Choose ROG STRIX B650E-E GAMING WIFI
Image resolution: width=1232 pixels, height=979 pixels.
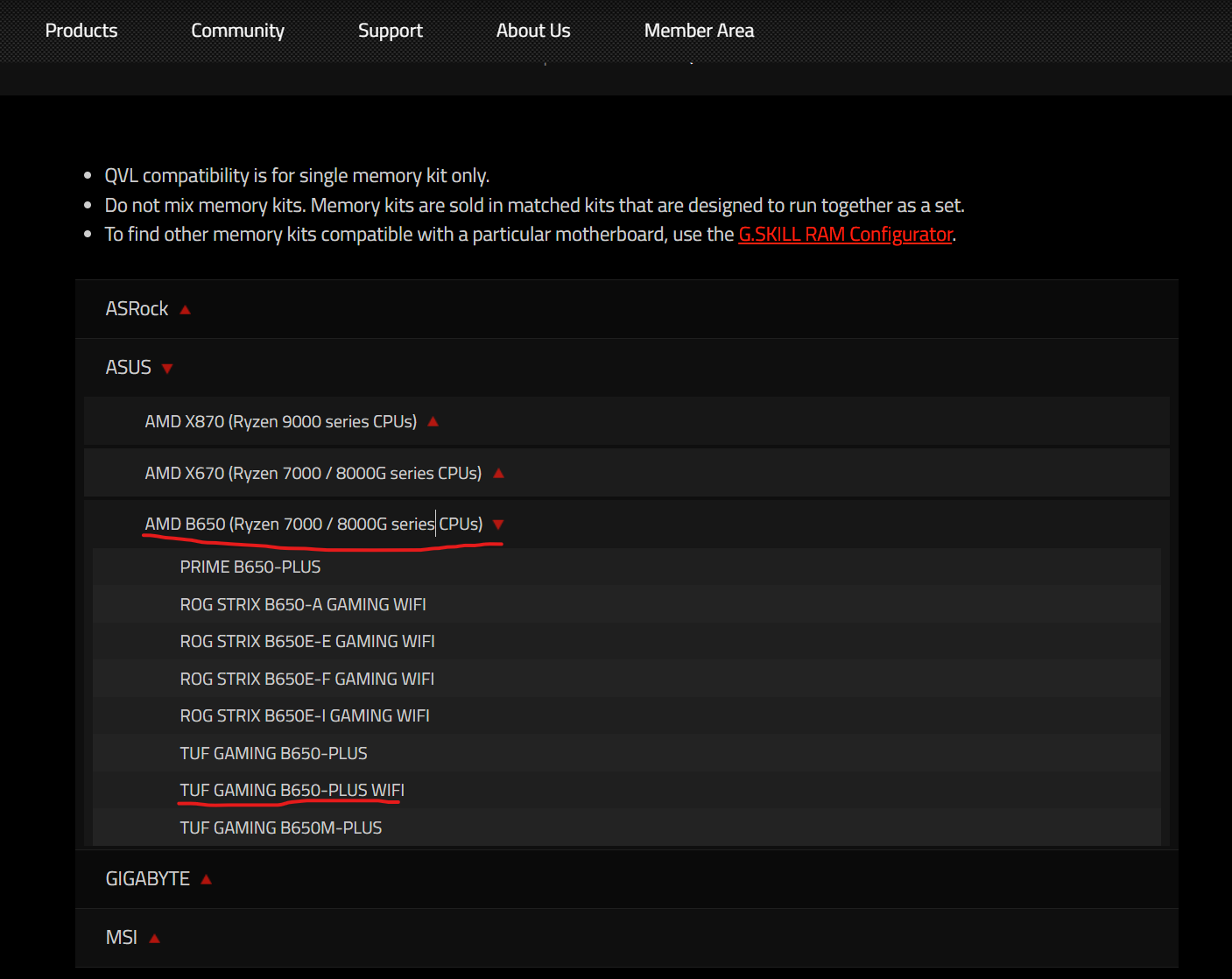[x=307, y=642]
